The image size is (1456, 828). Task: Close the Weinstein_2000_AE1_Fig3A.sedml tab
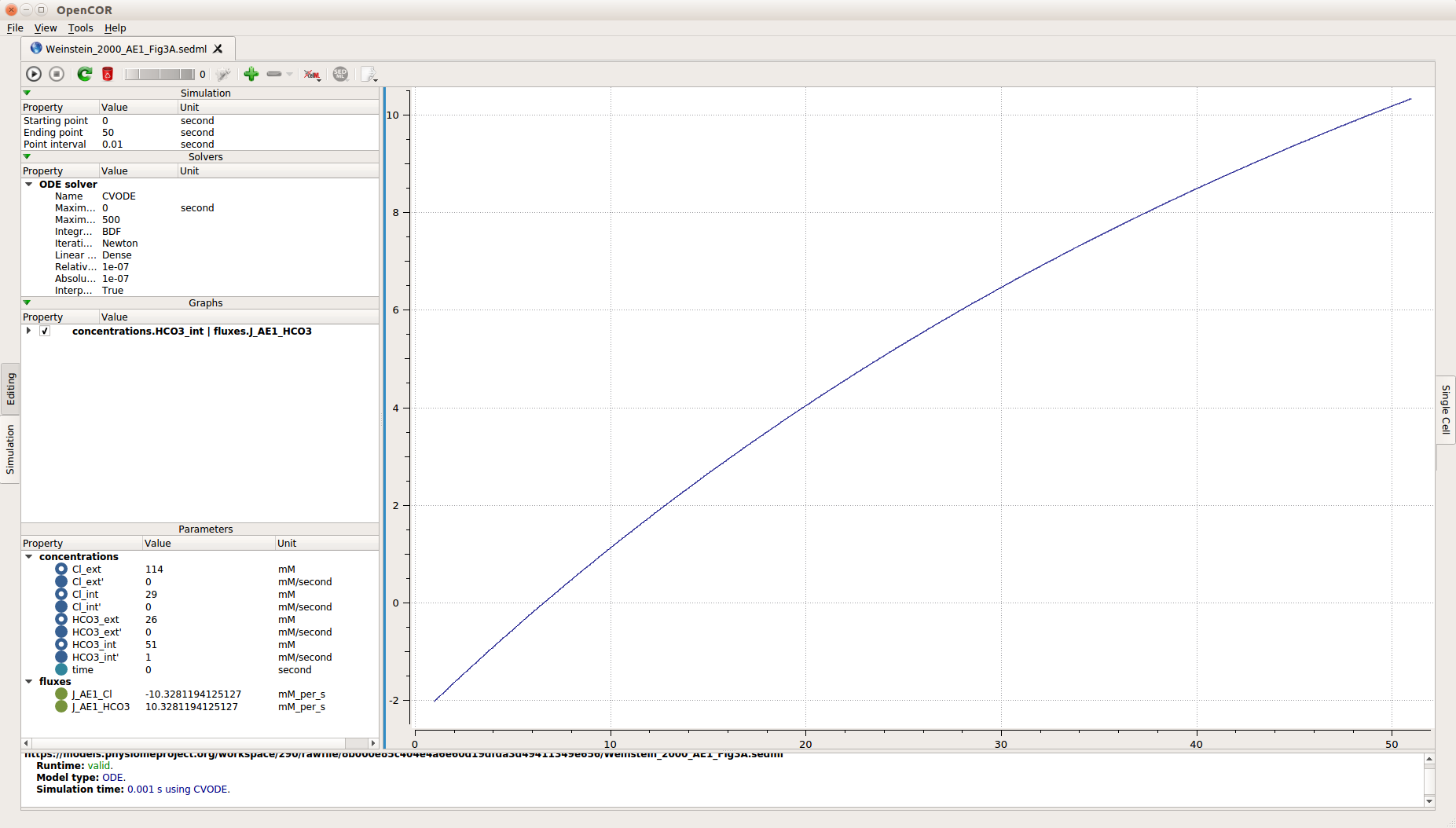coord(218,49)
